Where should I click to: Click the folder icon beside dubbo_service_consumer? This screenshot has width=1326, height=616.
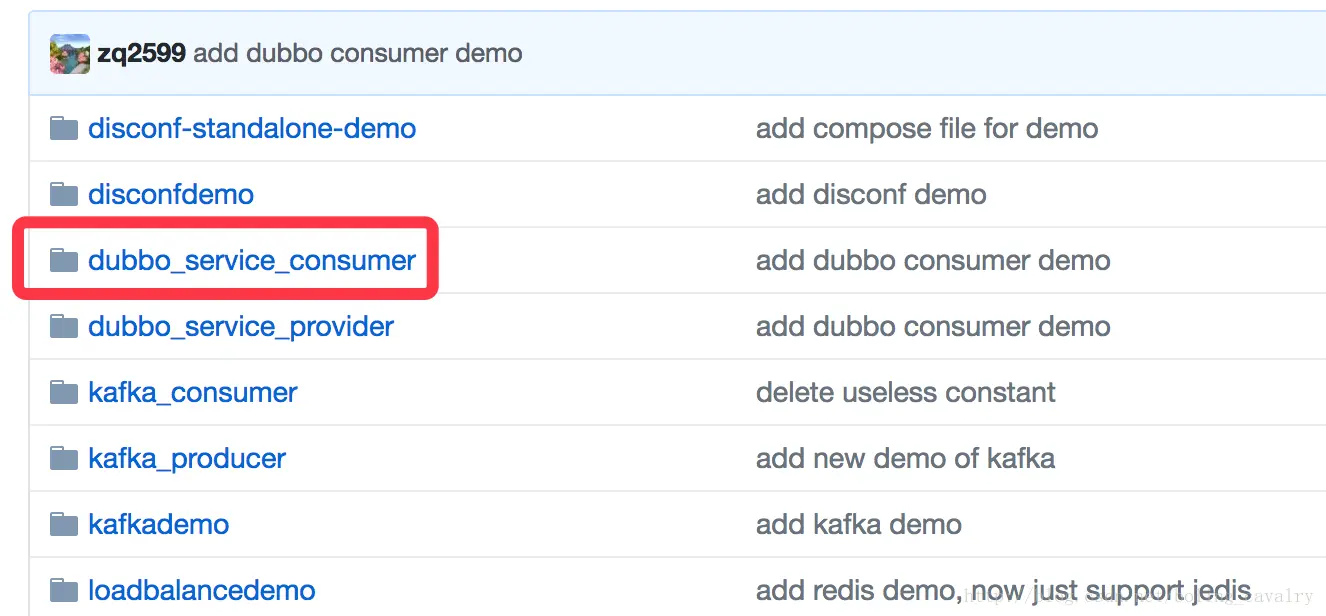(x=64, y=261)
